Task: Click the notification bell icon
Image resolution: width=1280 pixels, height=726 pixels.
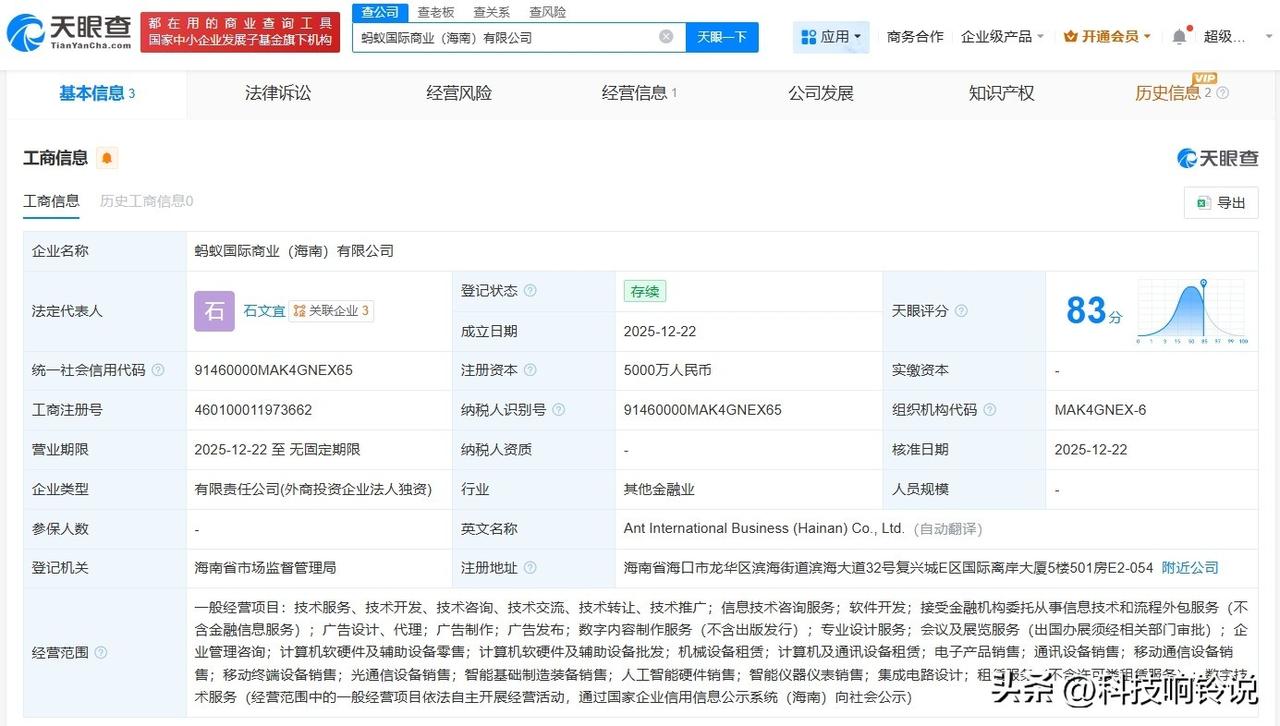Action: point(1179,37)
